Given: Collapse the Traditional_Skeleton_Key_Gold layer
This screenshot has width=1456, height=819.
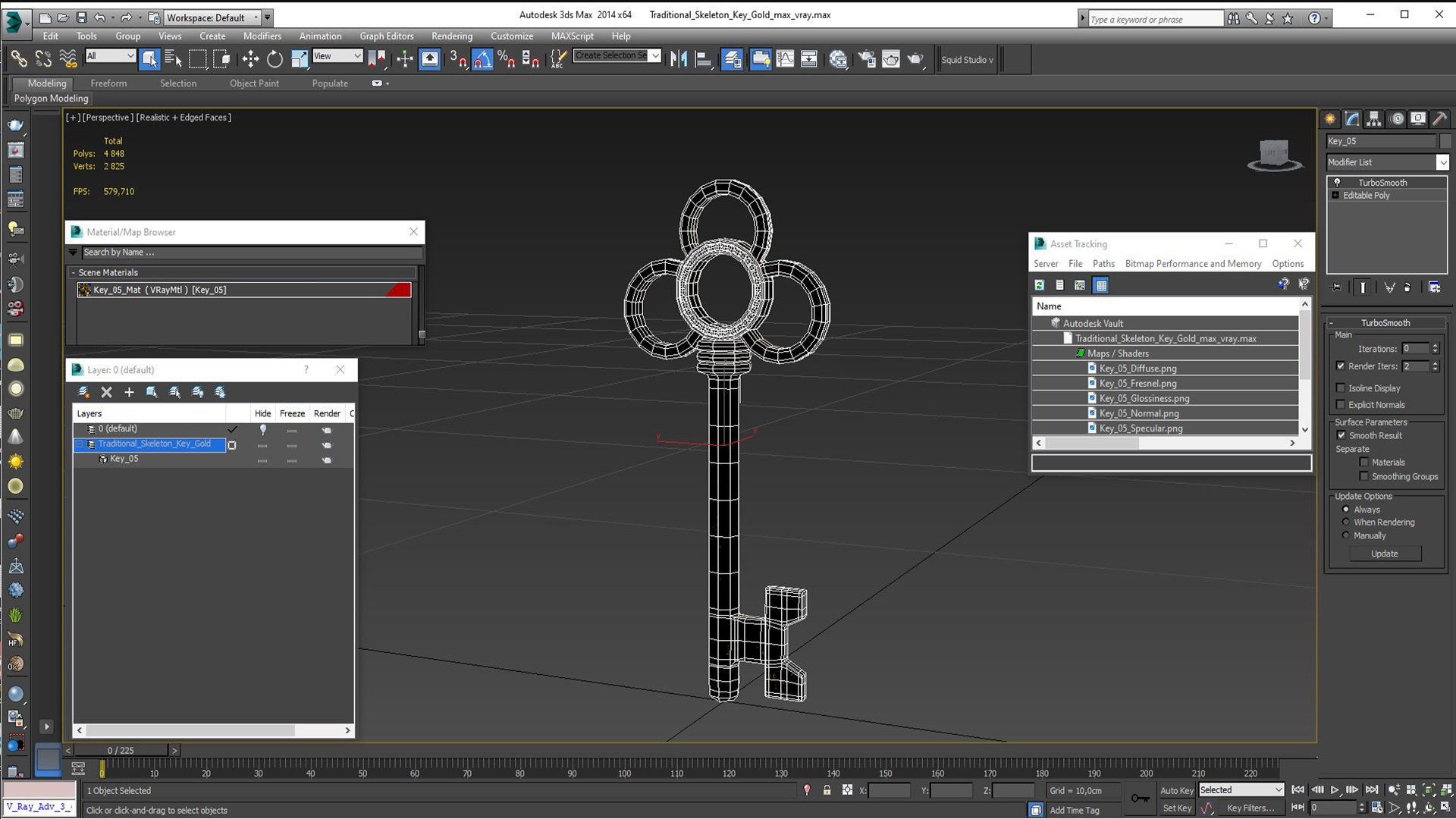Looking at the screenshot, I should tap(80, 444).
